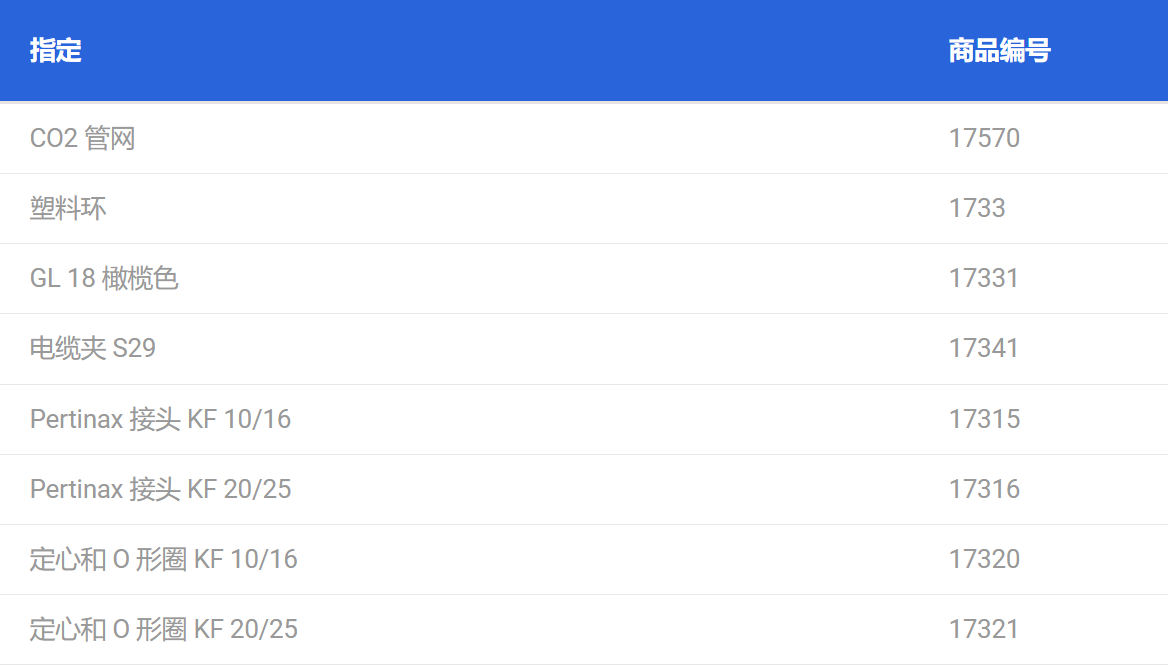Click the blue table header bar
The height and width of the screenshot is (666, 1168).
point(584,50)
